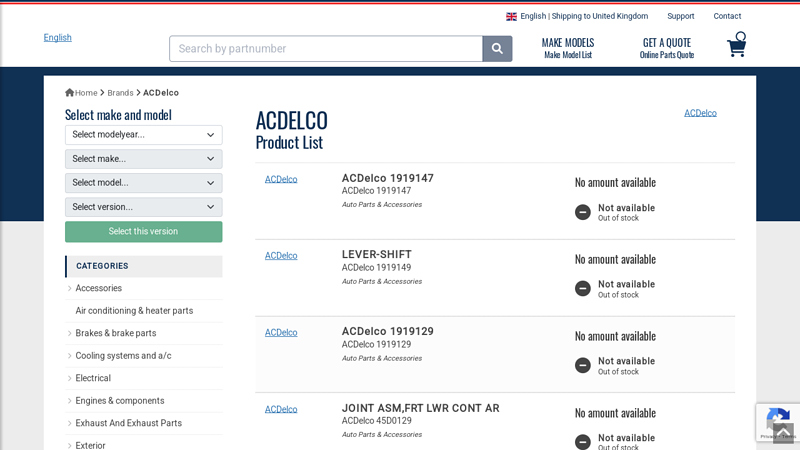The image size is (800, 450).
Task: Open the Get A Quote menu
Action: (x=667, y=48)
